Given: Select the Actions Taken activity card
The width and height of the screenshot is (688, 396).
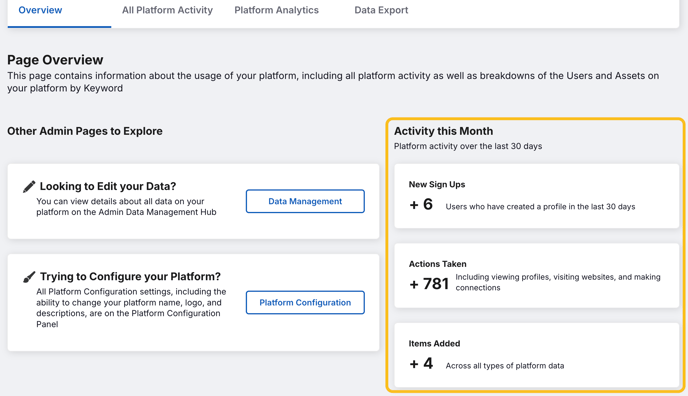Looking at the screenshot, I should [x=537, y=276].
